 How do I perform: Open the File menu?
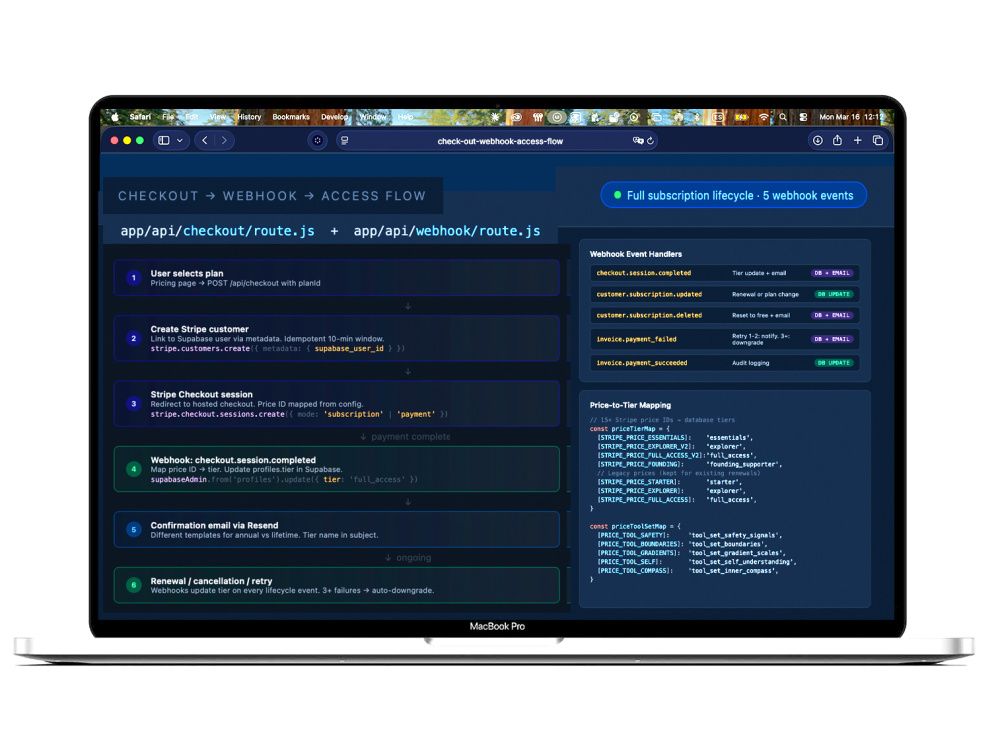tap(168, 117)
